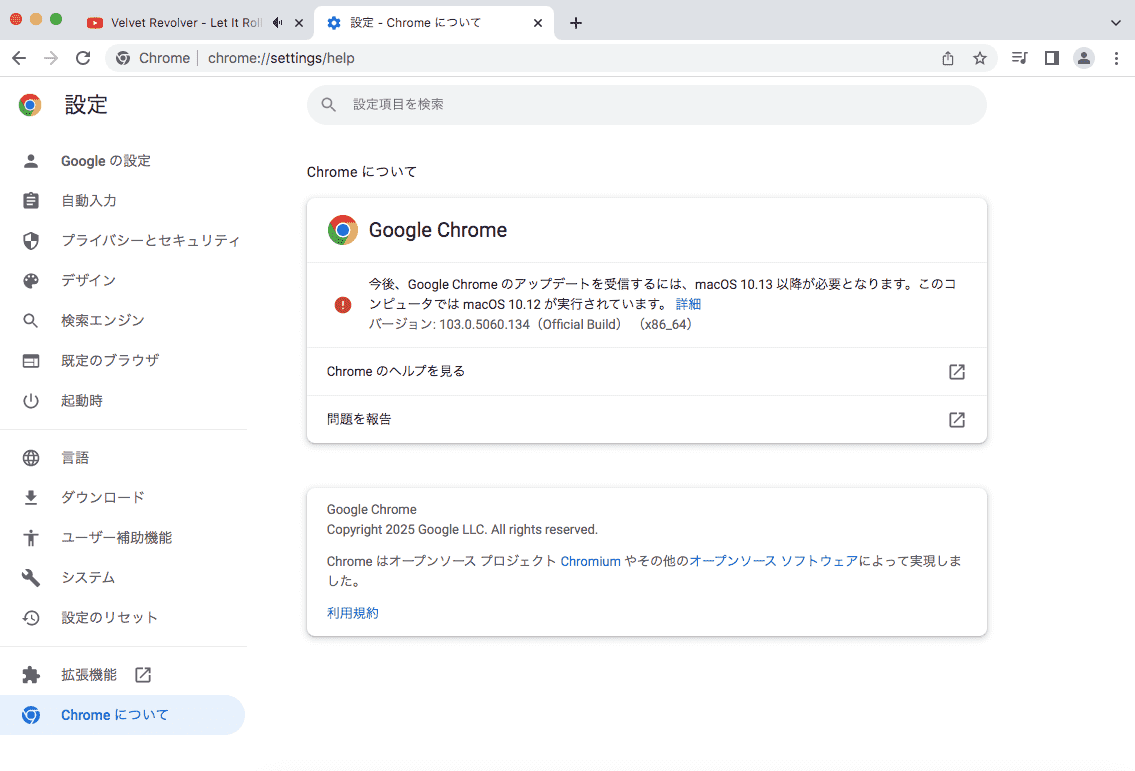Screen dimensions: 1135x771
Task: Go back using the back arrow
Action: pos(19,58)
